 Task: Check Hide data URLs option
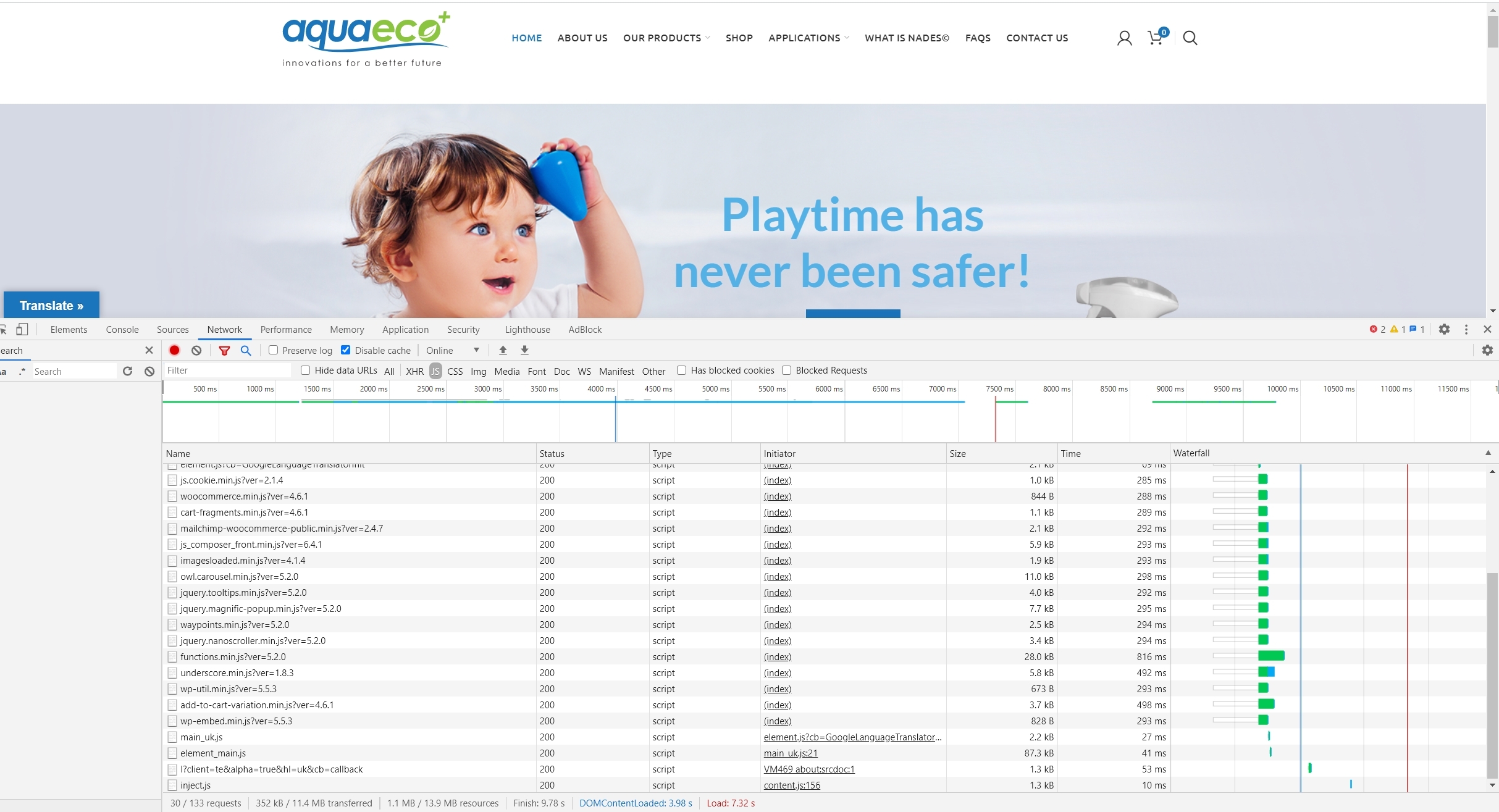tap(305, 370)
